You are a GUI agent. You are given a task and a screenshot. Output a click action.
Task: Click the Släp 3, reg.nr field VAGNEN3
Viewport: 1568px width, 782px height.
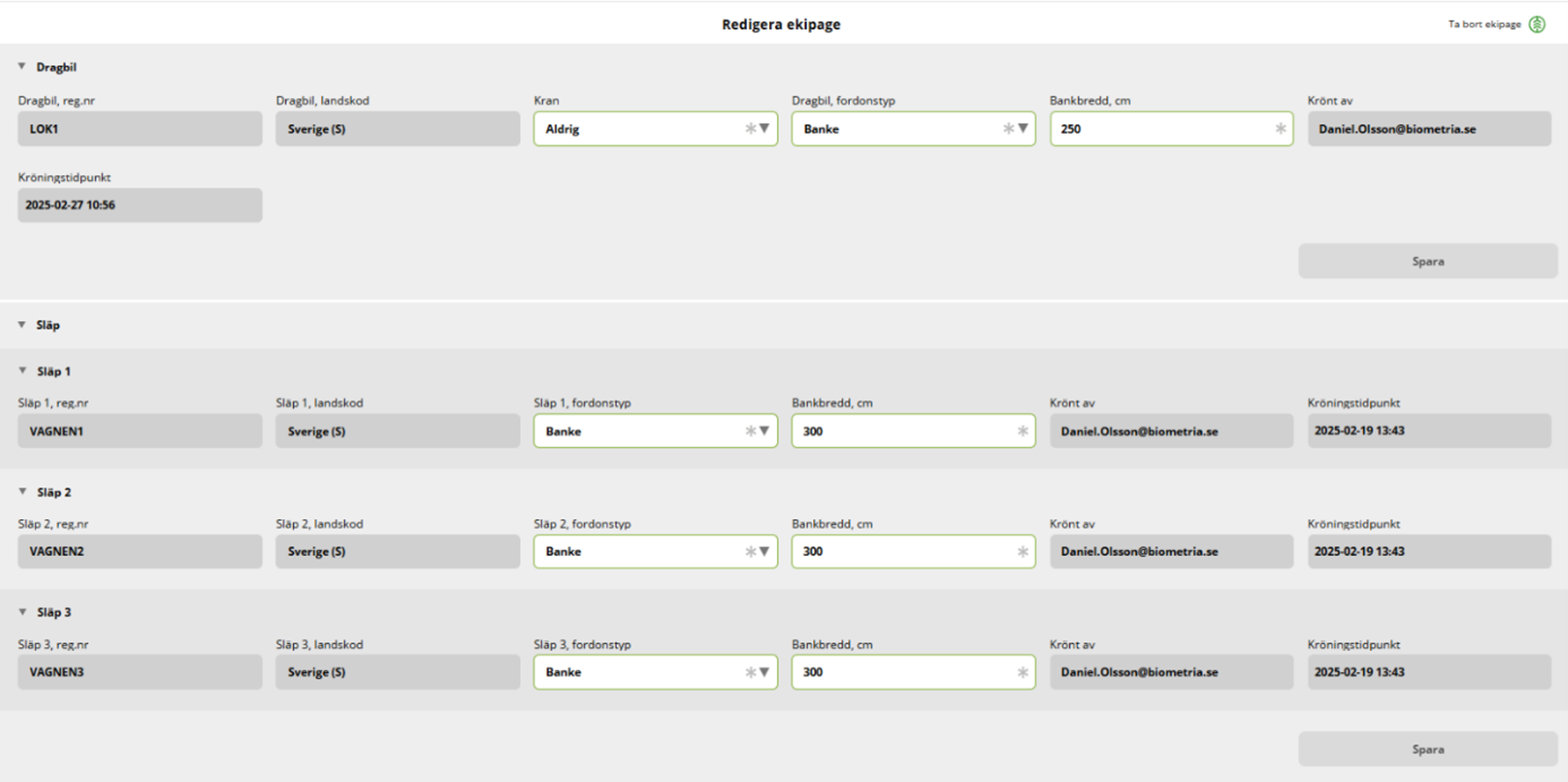click(x=140, y=672)
